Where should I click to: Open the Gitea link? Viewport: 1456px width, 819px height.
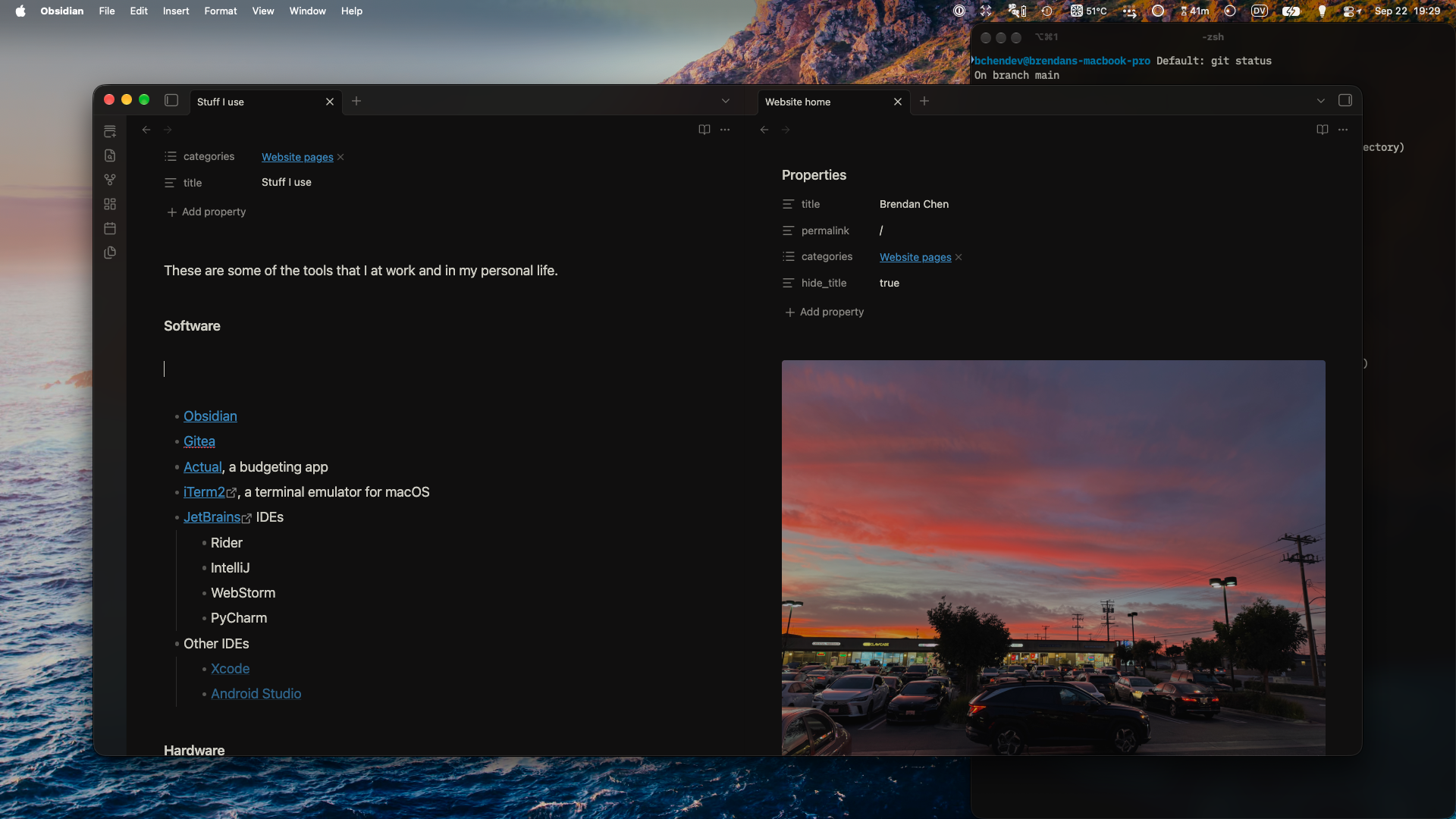(x=199, y=441)
